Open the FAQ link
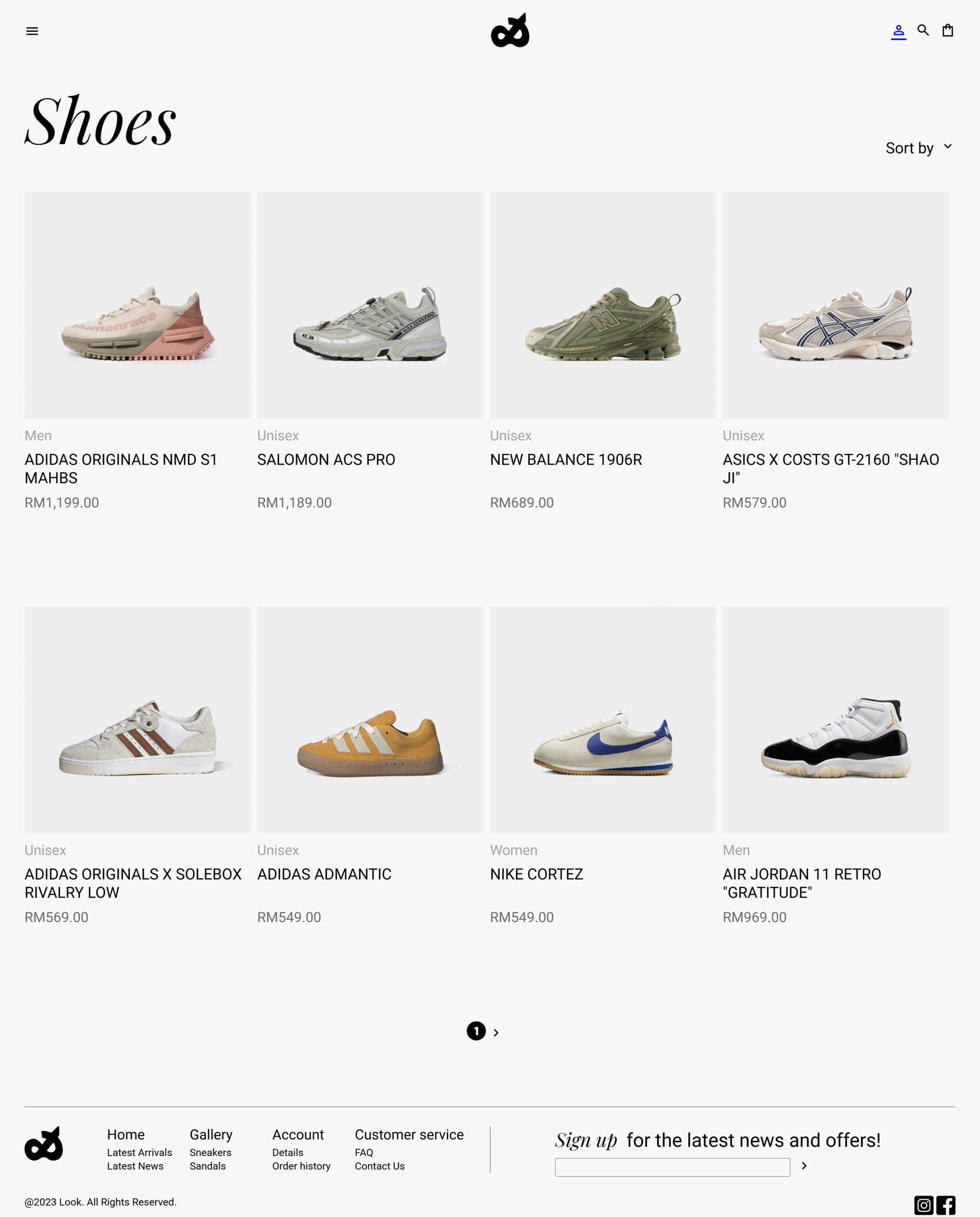This screenshot has width=980, height=1217. [x=364, y=1152]
